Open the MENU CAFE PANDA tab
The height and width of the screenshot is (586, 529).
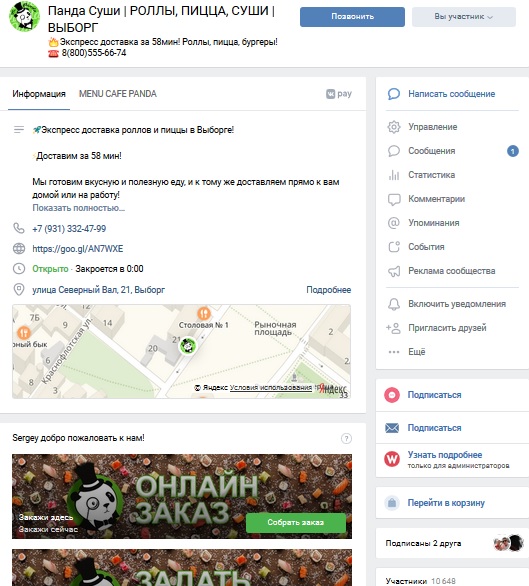pyautogui.click(x=118, y=94)
